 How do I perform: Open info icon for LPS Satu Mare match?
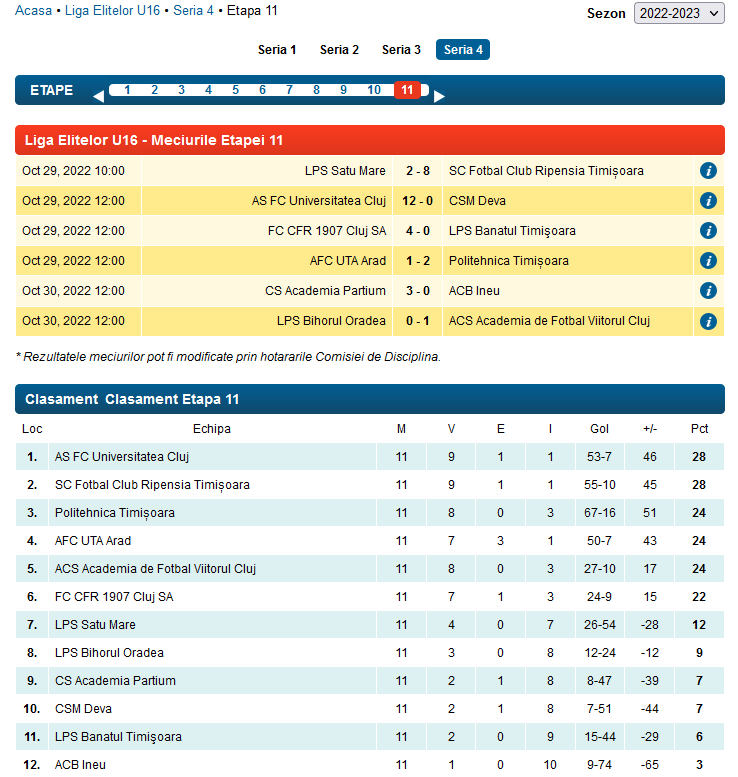click(708, 171)
